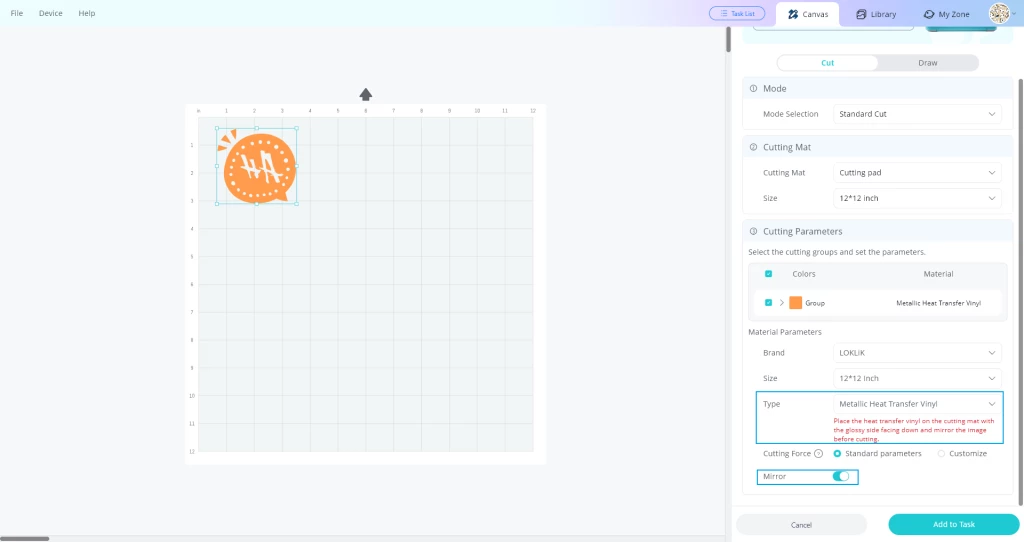Viewport: 1024px width, 542px height.
Task: Open the Cutting Mat dropdown
Action: point(917,172)
